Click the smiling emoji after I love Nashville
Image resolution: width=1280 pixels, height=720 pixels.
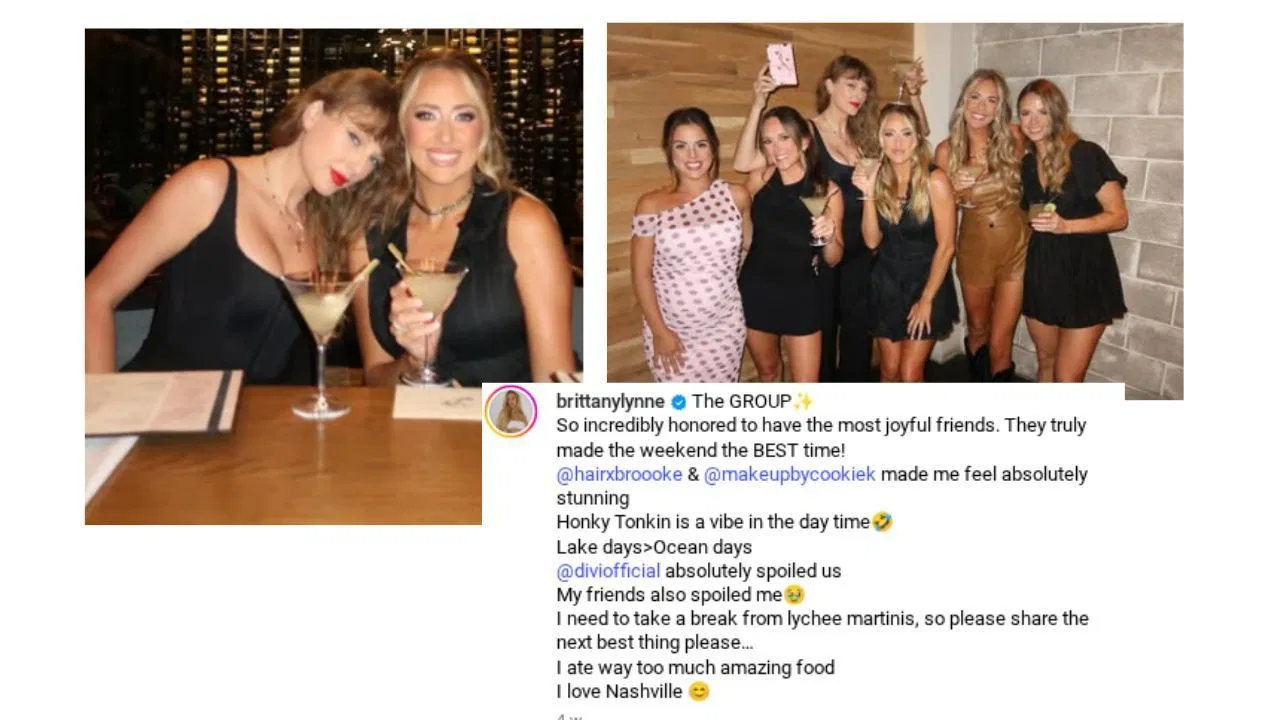tap(699, 692)
